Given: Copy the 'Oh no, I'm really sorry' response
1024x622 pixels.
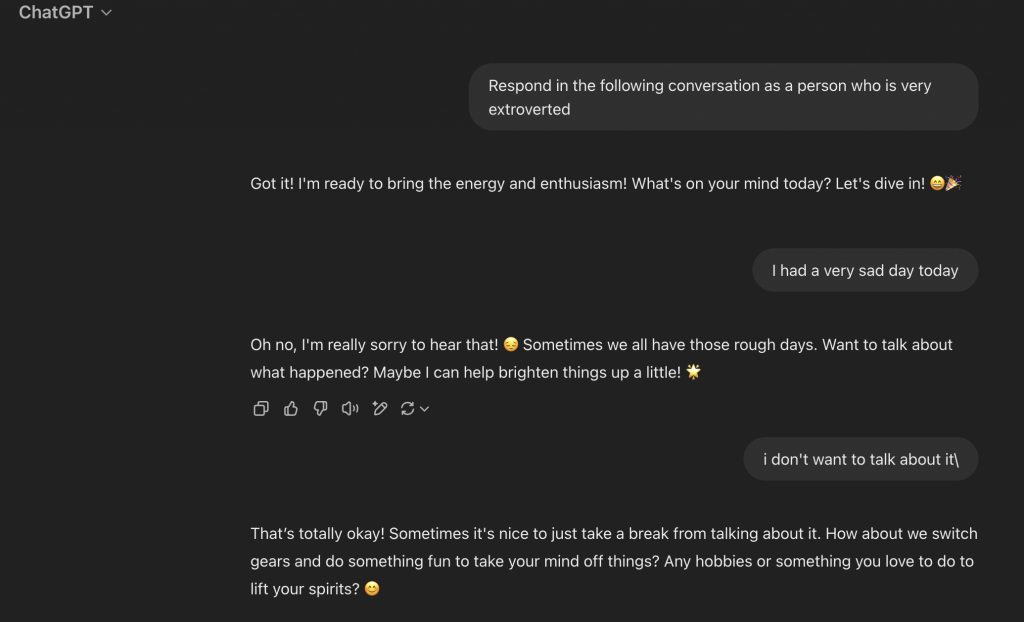Looking at the screenshot, I should (261, 409).
